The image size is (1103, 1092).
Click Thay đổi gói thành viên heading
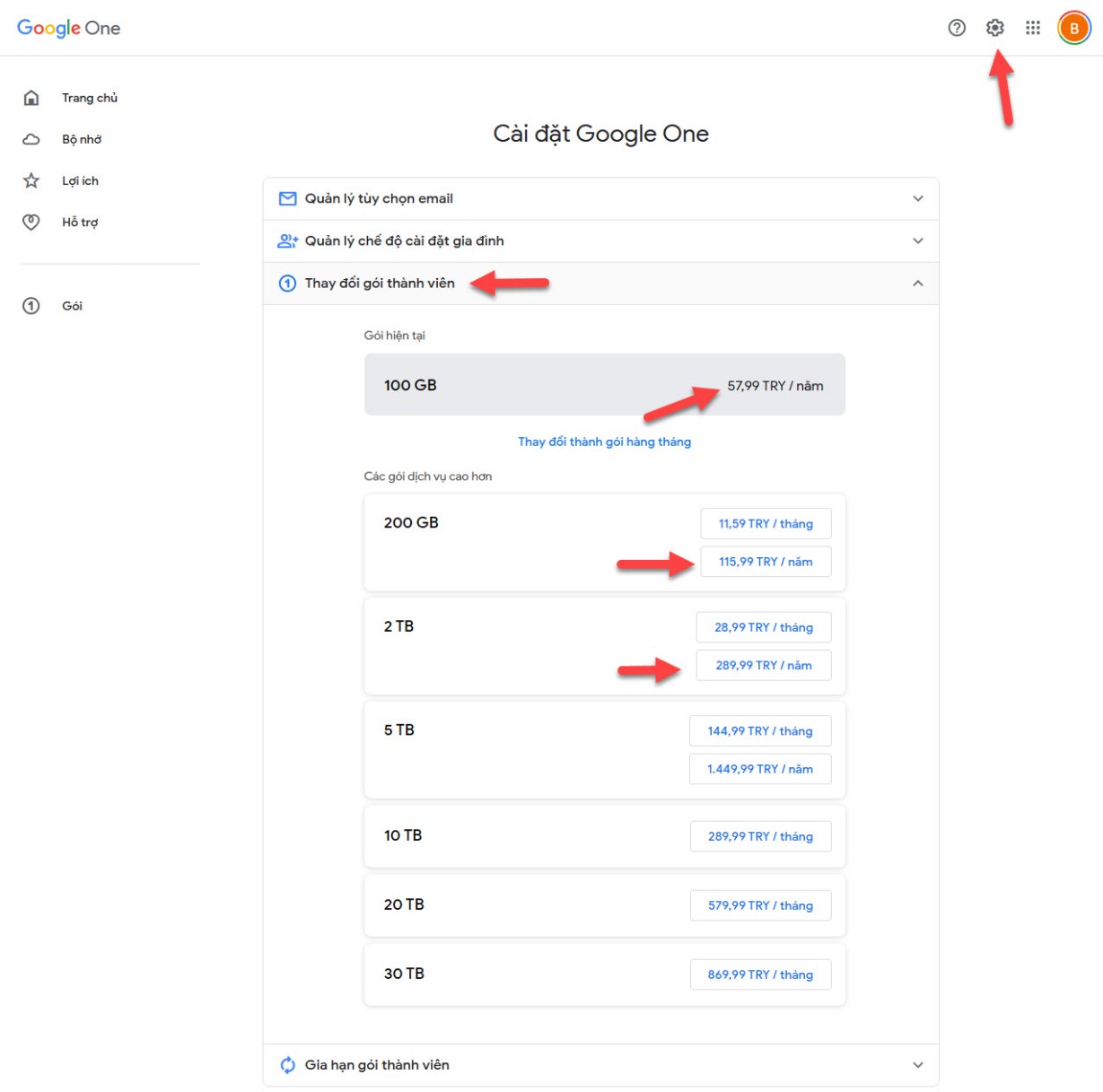click(380, 284)
